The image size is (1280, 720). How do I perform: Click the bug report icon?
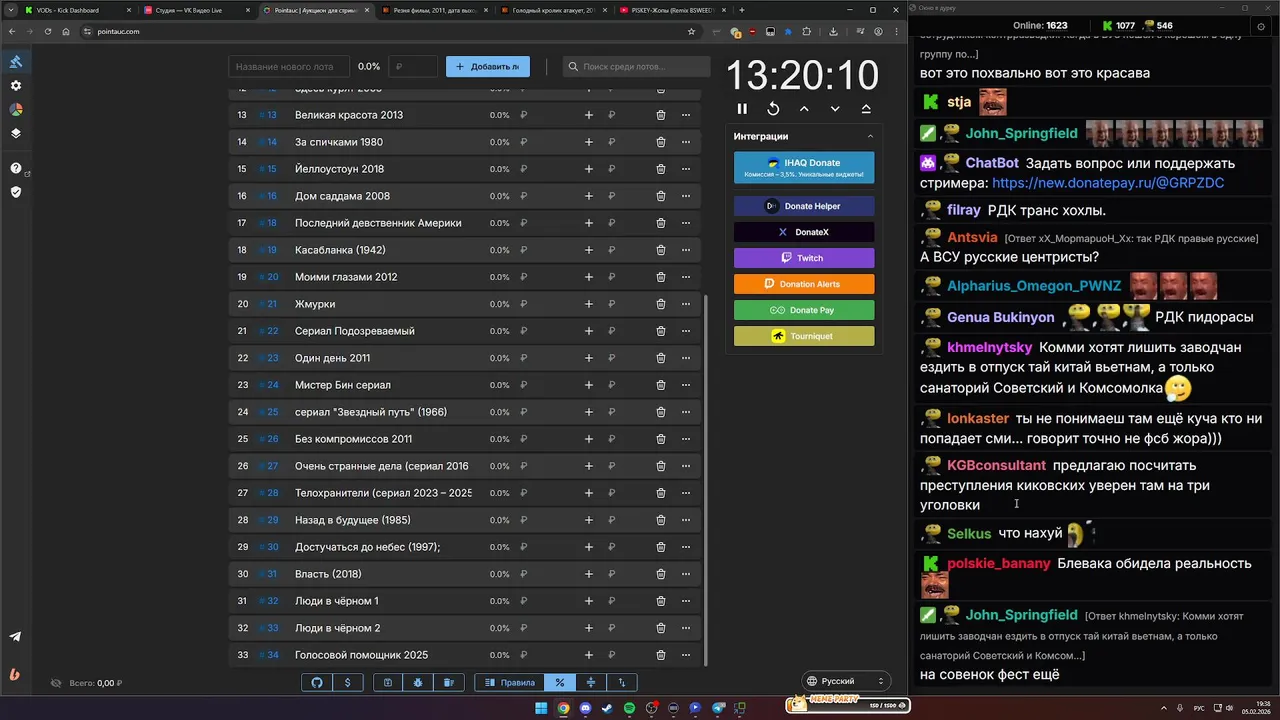[418, 682]
